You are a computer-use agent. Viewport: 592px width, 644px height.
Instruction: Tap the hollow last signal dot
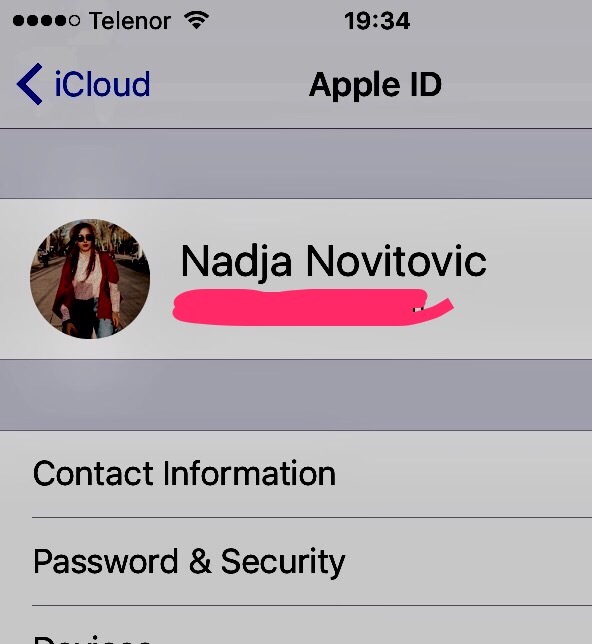(74, 21)
